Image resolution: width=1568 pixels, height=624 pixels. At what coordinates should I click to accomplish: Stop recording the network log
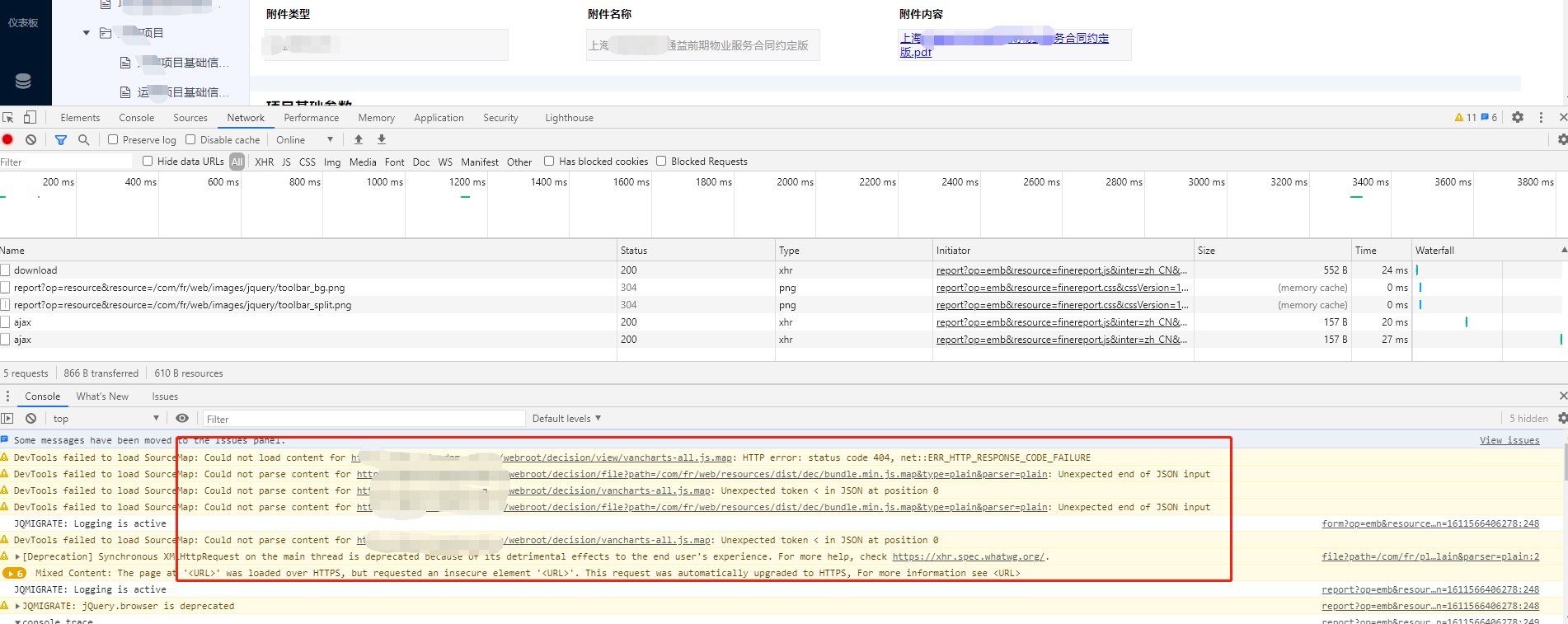coord(8,139)
